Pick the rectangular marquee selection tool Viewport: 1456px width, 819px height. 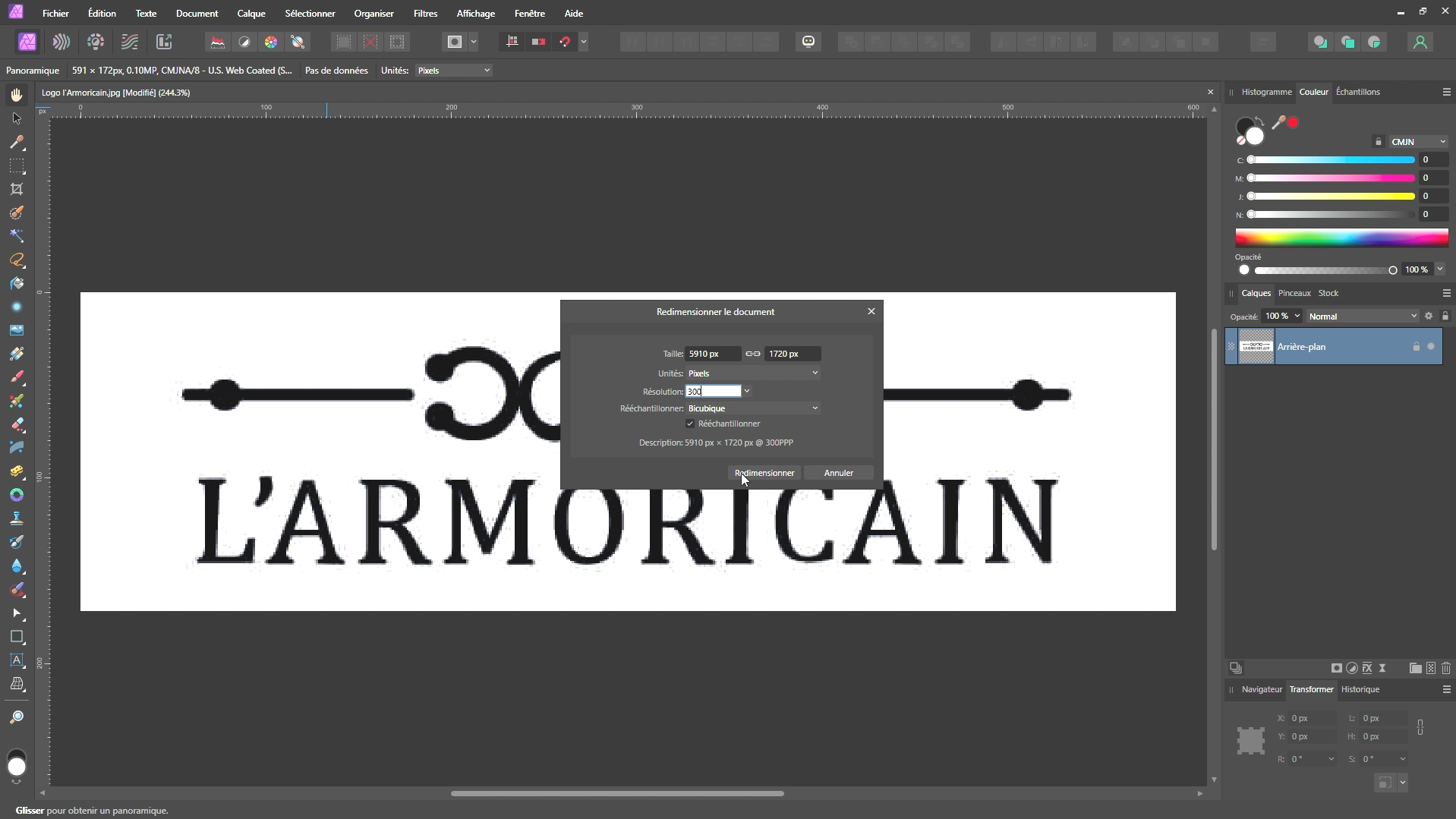pos(17,165)
